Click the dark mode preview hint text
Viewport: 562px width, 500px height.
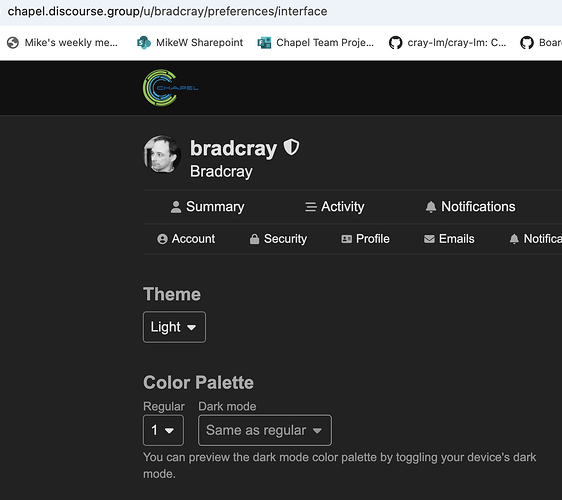(x=339, y=465)
